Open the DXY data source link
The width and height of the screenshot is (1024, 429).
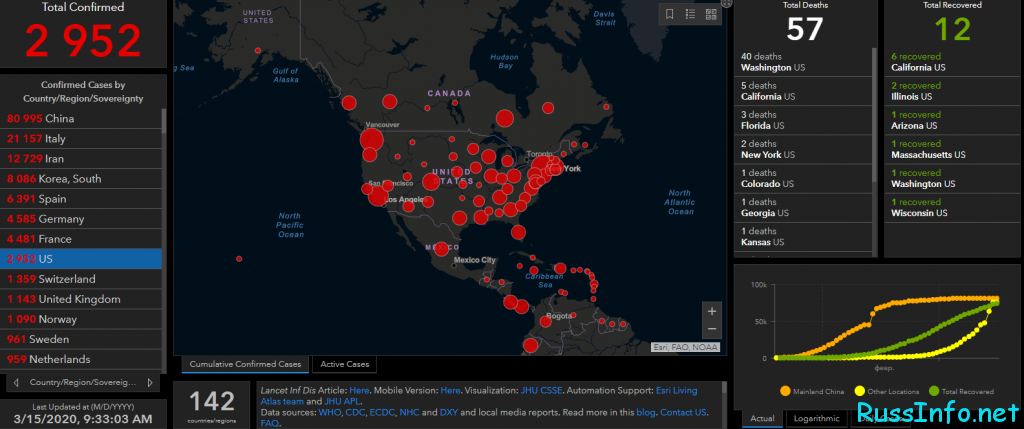click(450, 413)
